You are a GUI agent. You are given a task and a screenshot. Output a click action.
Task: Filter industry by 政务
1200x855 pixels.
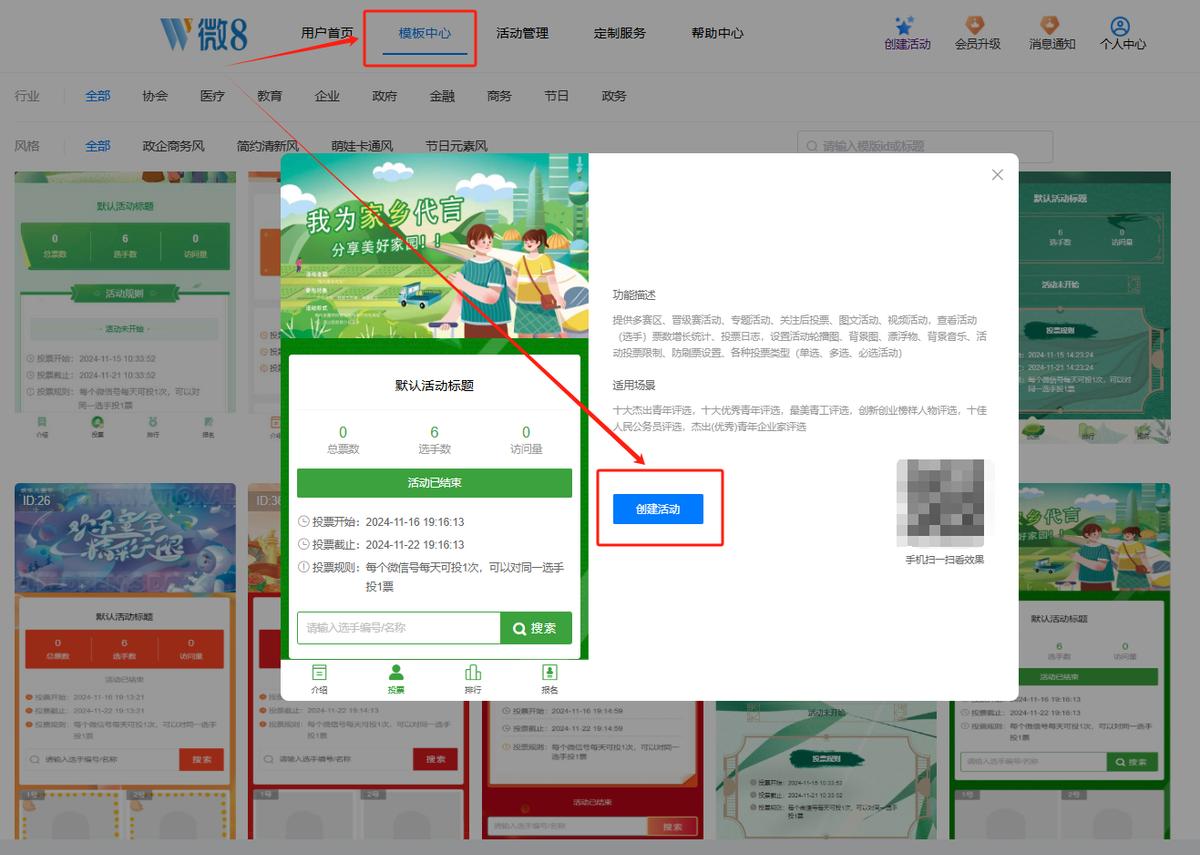[x=614, y=96]
